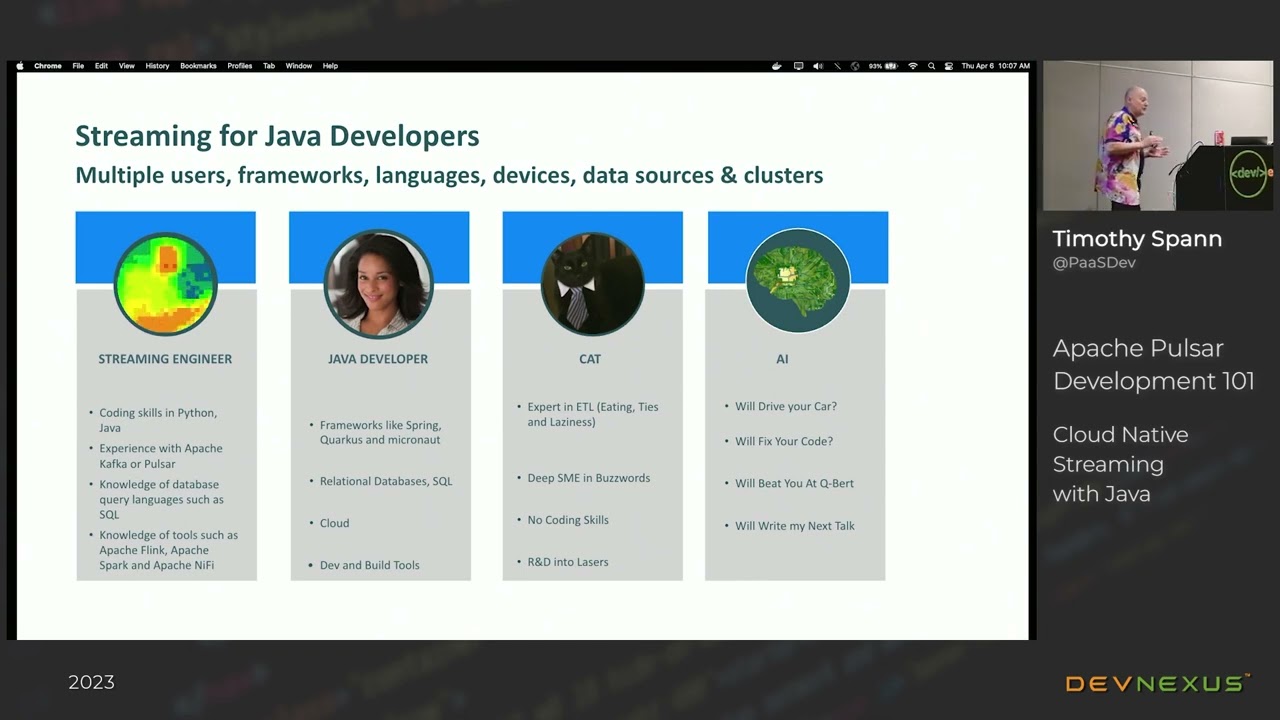This screenshot has width=1280, height=720.
Task: Open the Apple menu
Action: coord(20,66)
